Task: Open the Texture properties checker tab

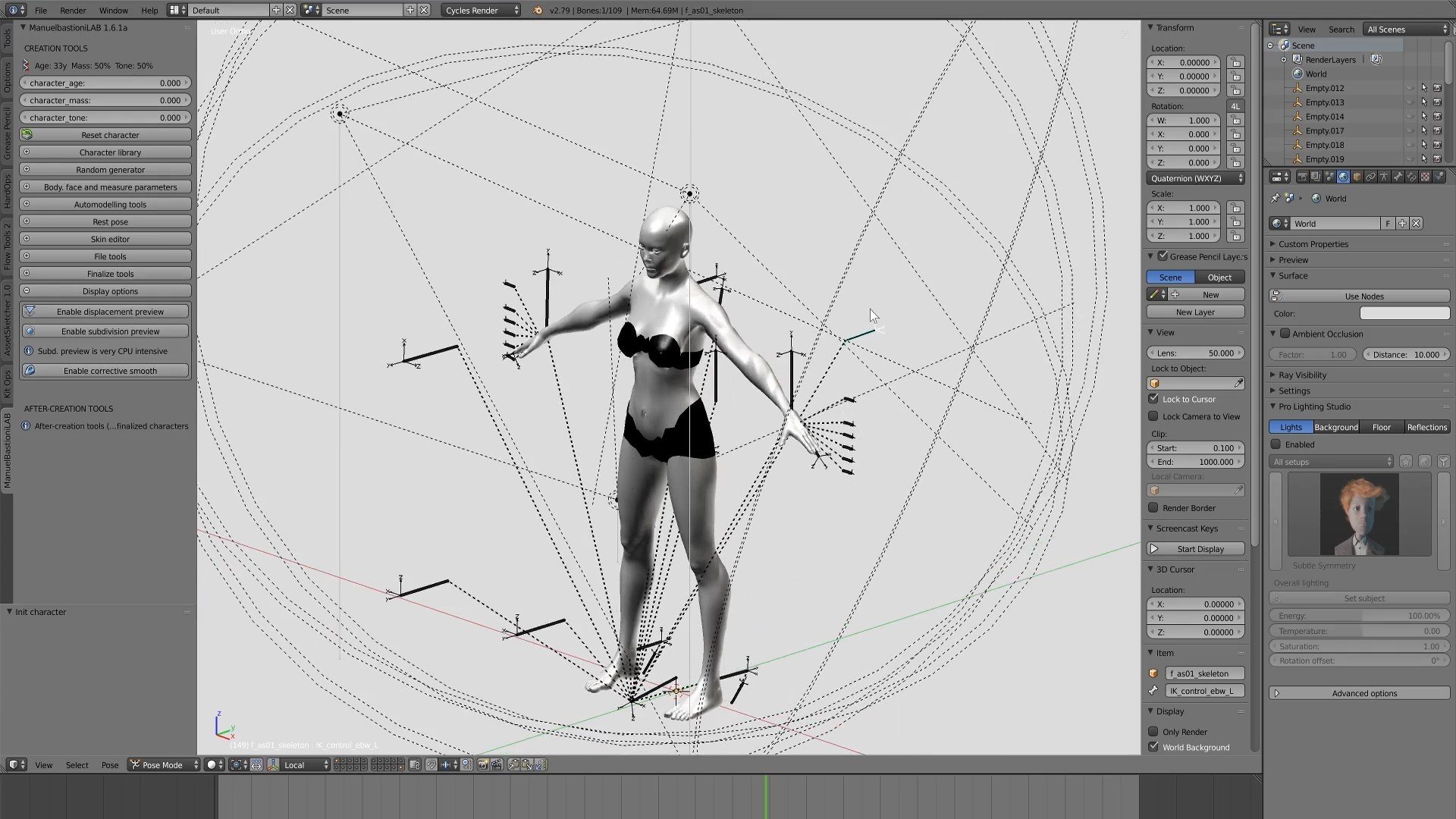Action: coord(1425,177)
